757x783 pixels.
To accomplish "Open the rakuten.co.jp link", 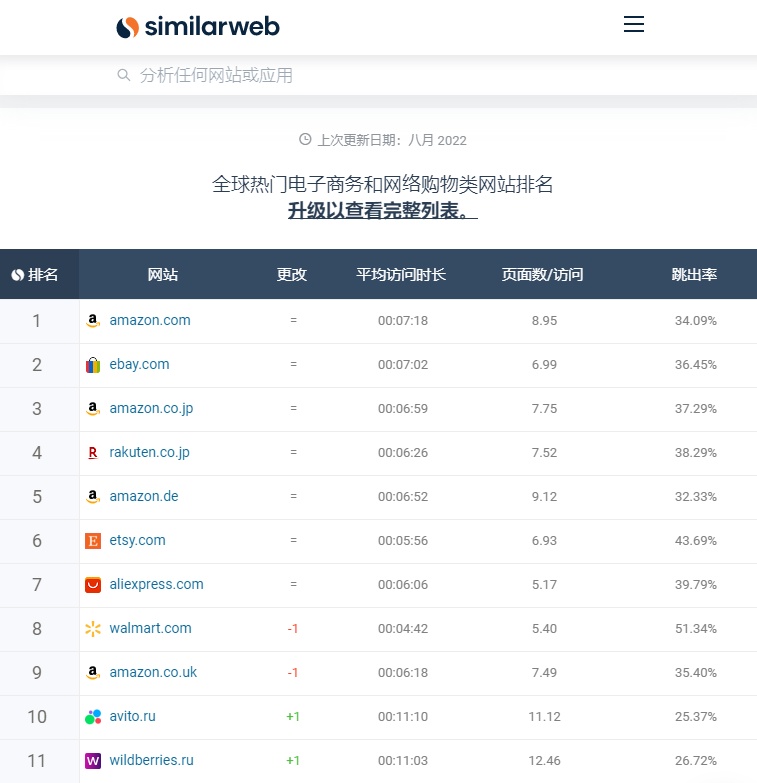I will click(149, 452).
